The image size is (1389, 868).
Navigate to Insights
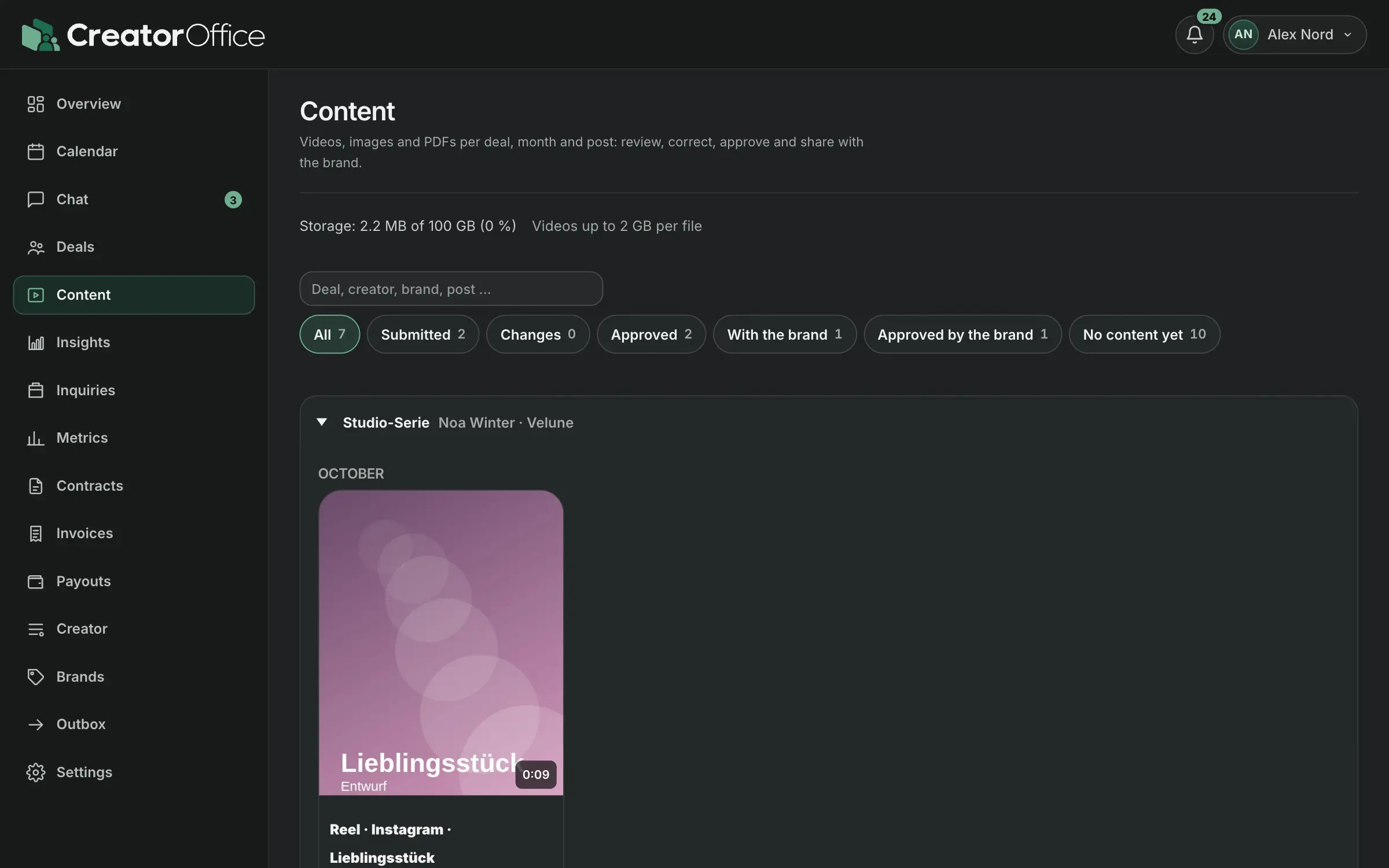click(134, 343)
